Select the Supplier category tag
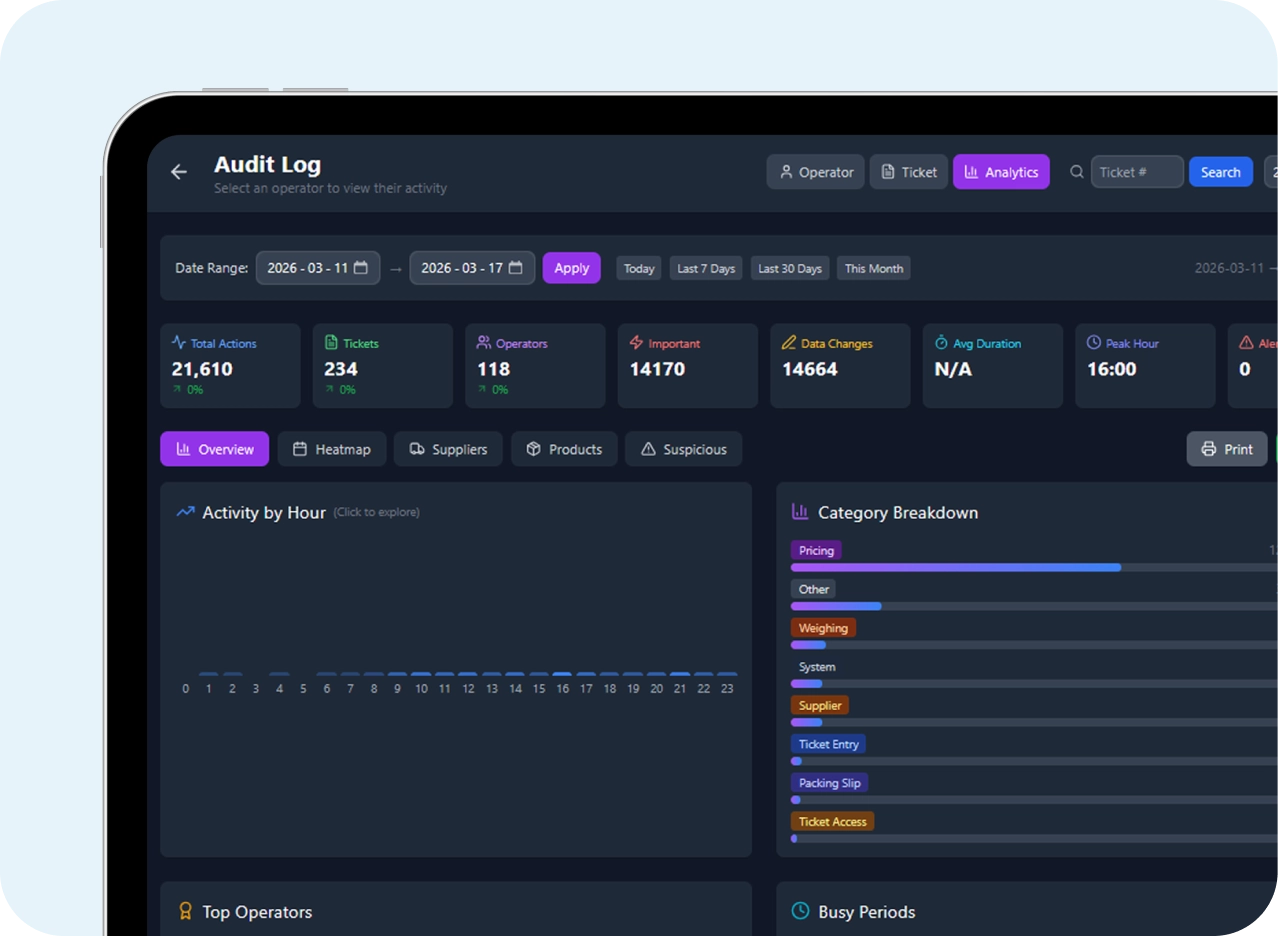This screenshot has height=936, width=1278. (820, 705)
